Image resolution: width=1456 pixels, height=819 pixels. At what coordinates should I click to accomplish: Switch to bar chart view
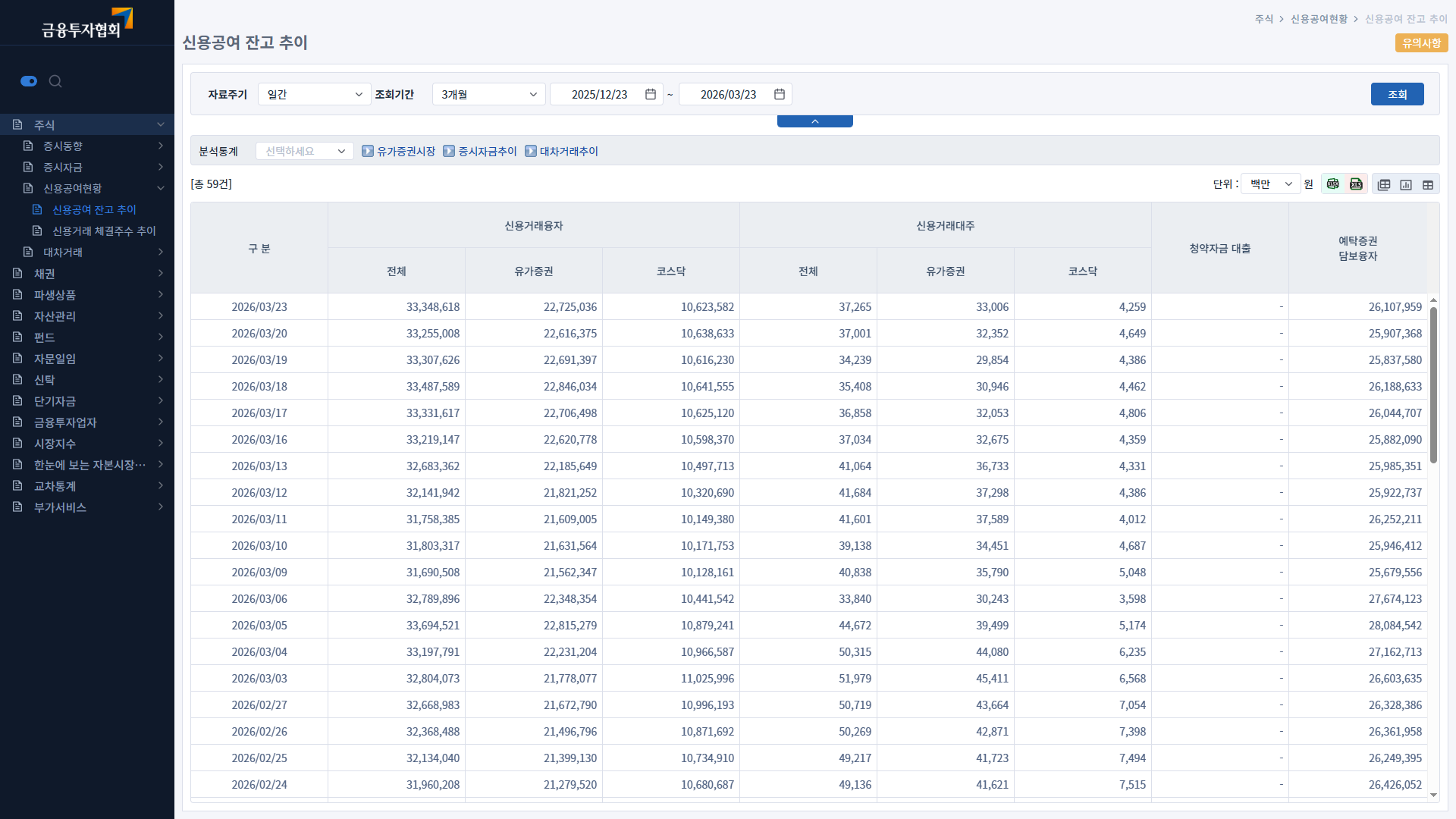coord(1406,184)
